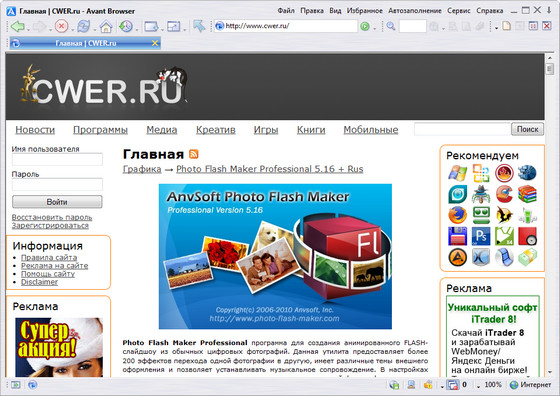
Task: Click the red Stop loading icon
Action: [61, 26]
